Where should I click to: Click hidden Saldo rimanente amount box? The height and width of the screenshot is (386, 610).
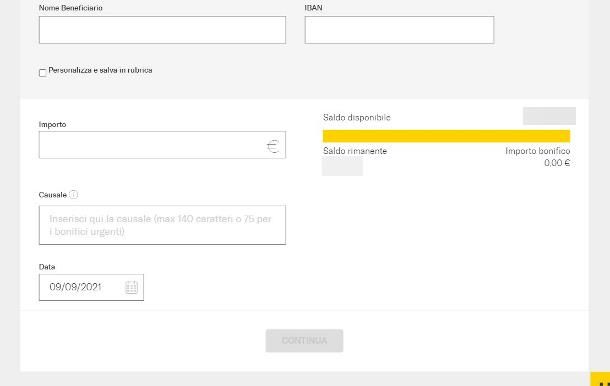[342, 167]
